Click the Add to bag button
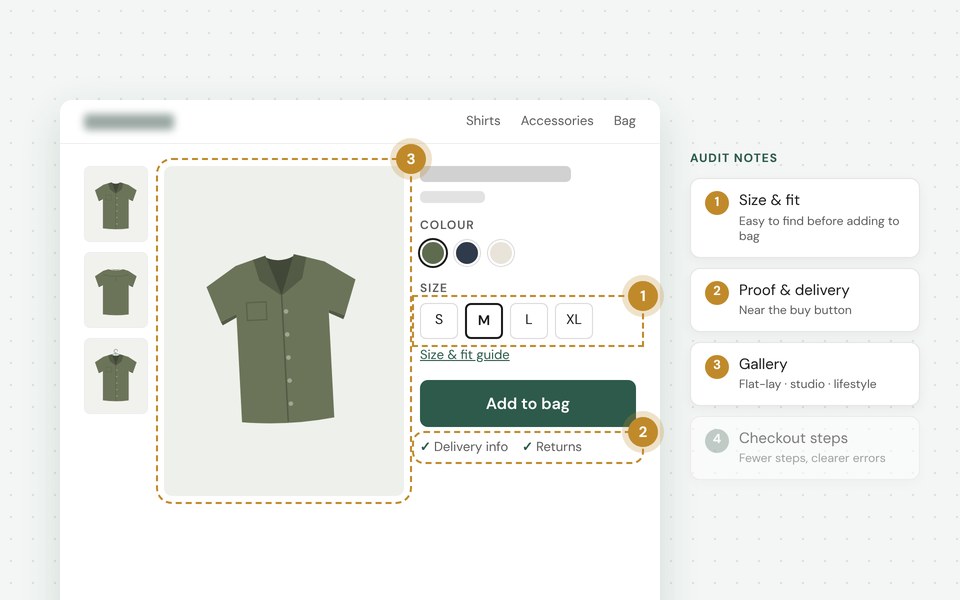Image resolution: width=960 pixels, height=600 pixels. [x=528, y=403]
